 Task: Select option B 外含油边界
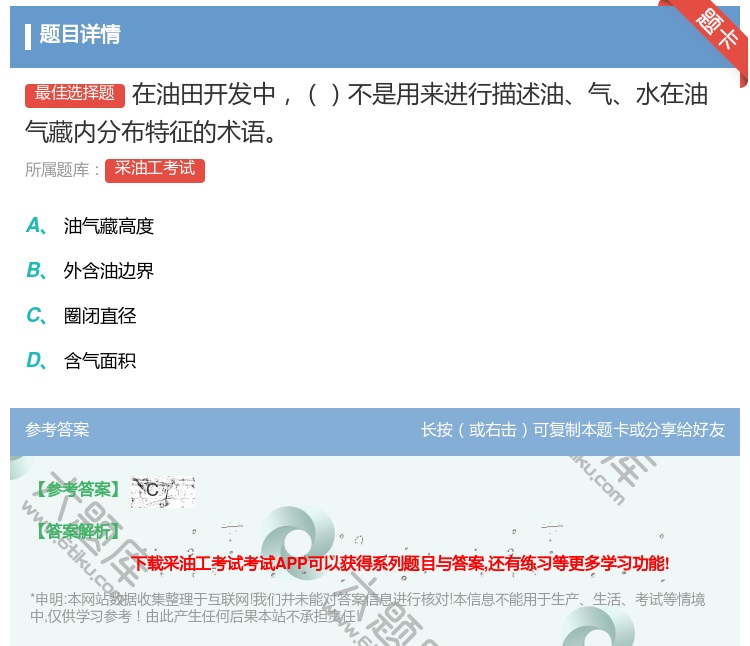[x=90, y=271]
